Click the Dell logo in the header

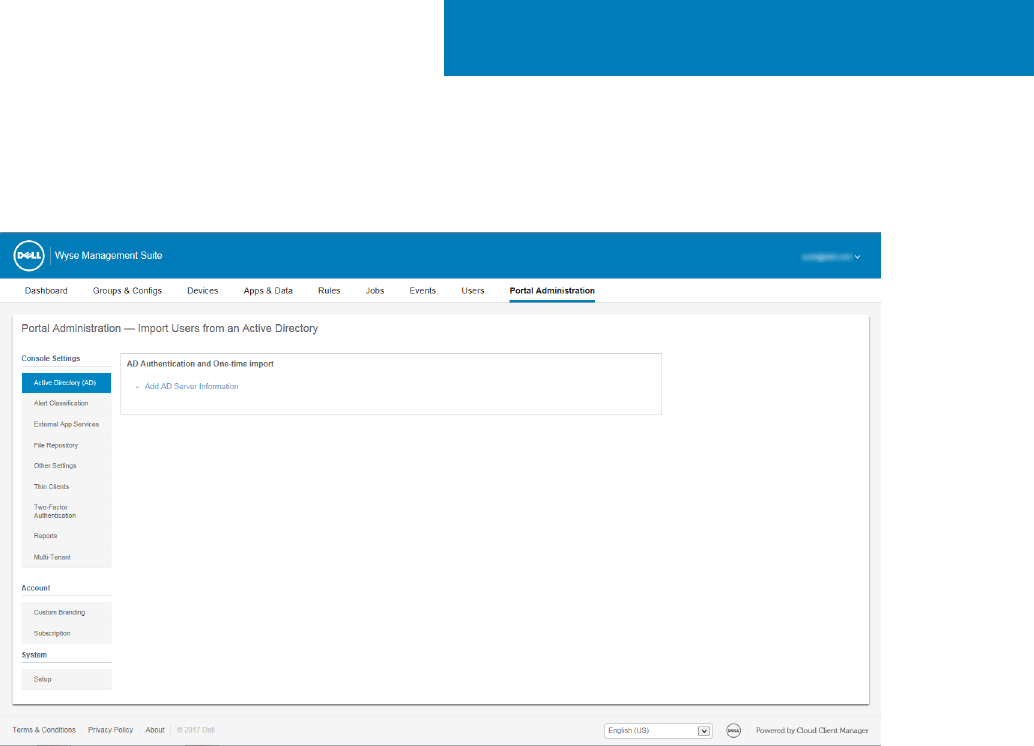coord(29,256)
